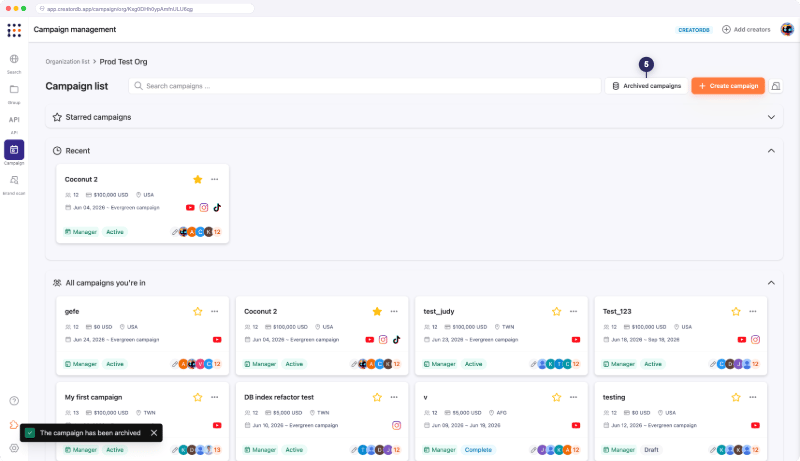
Task: Expand the Starred campaigns section
Action: (x=771, y=117)
